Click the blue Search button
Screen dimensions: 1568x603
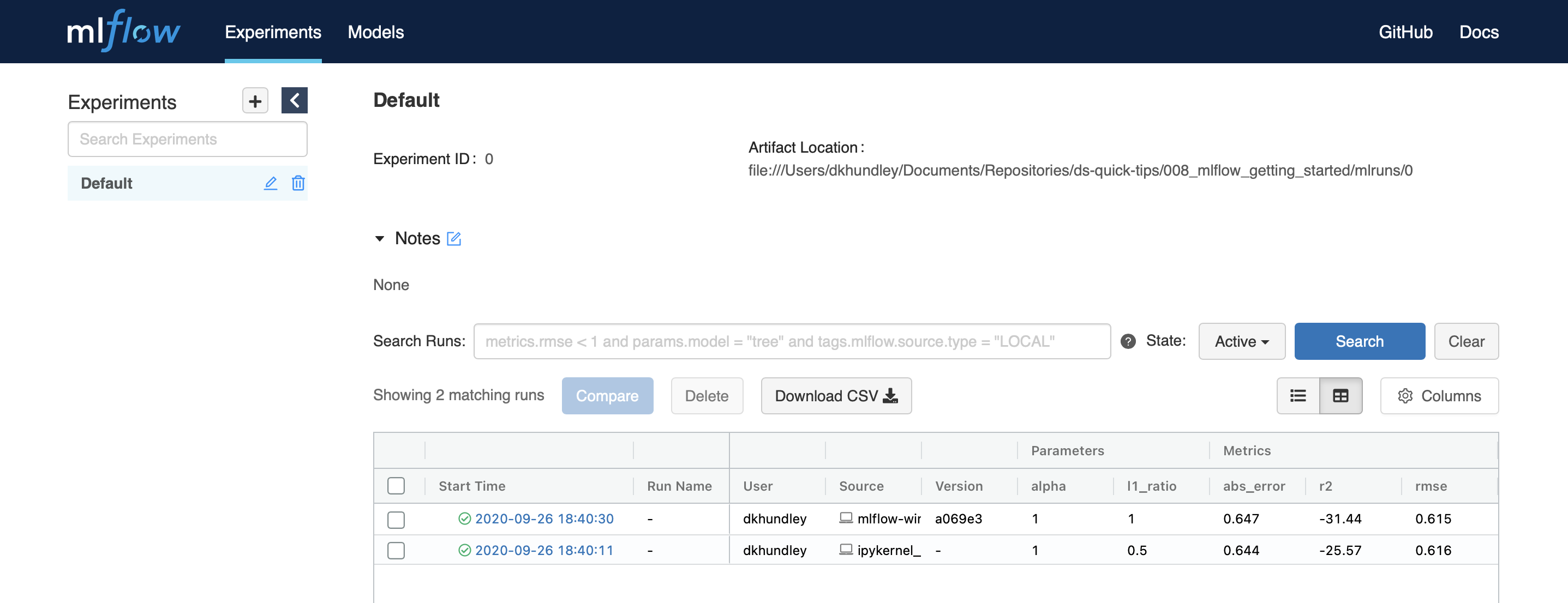pos(1359,341)
